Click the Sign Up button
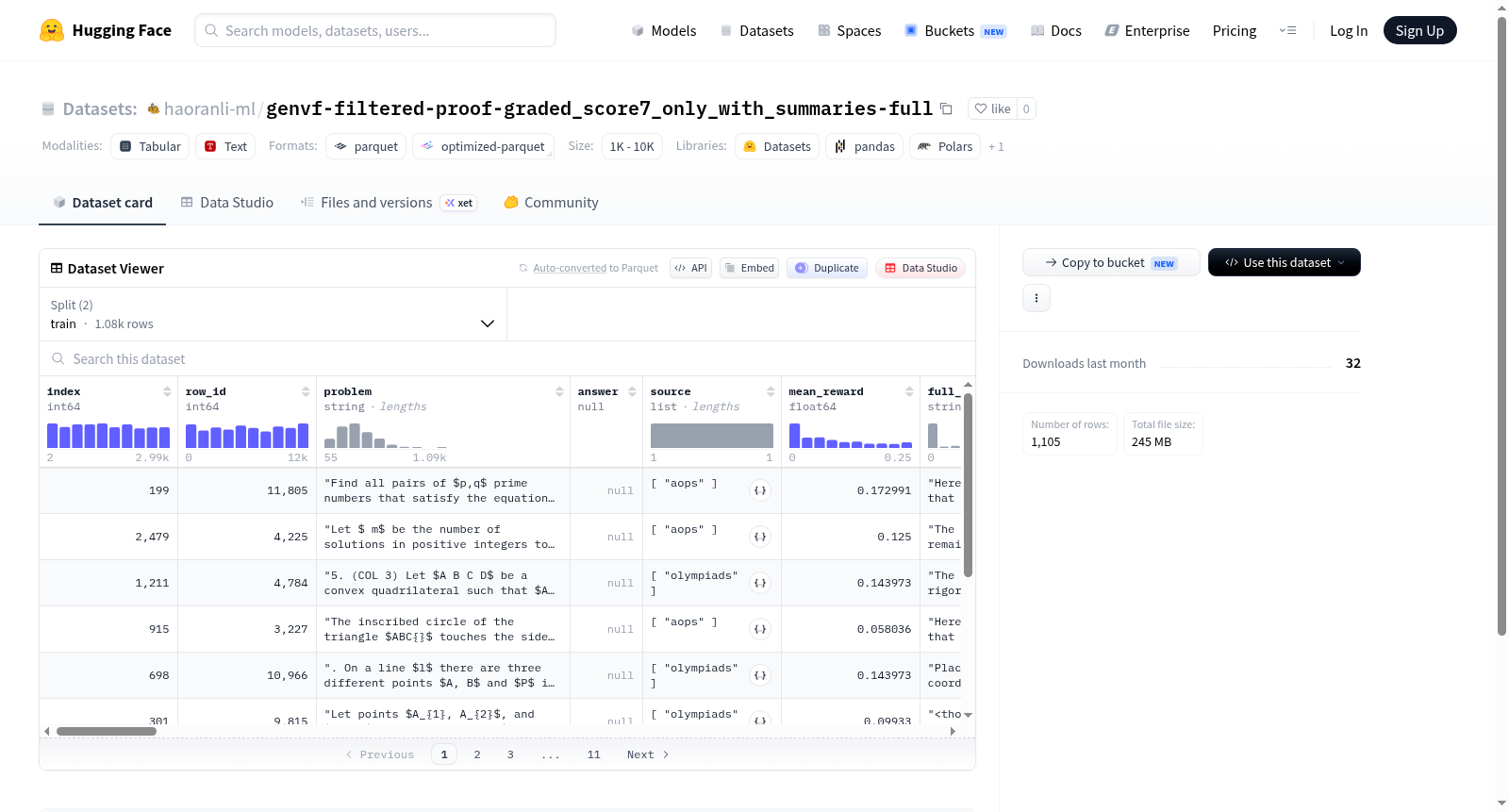Screen dimensions: 1509x812 coord(1419,30)
